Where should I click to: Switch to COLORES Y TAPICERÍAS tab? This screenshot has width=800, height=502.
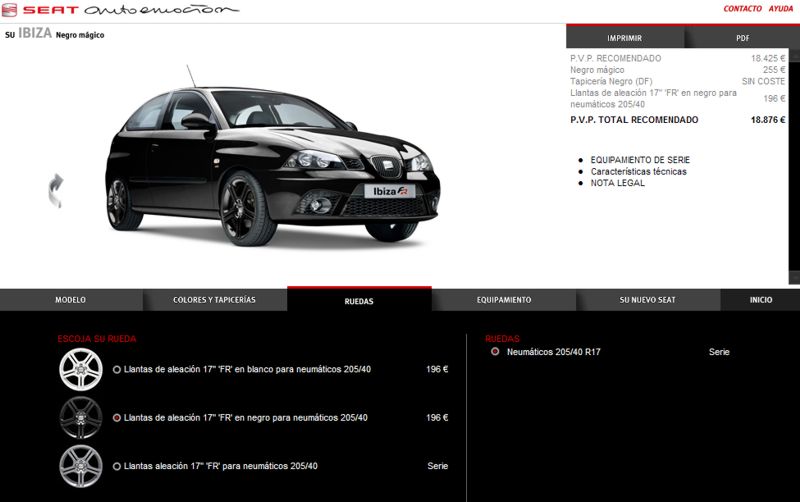(x=215, y=300)
